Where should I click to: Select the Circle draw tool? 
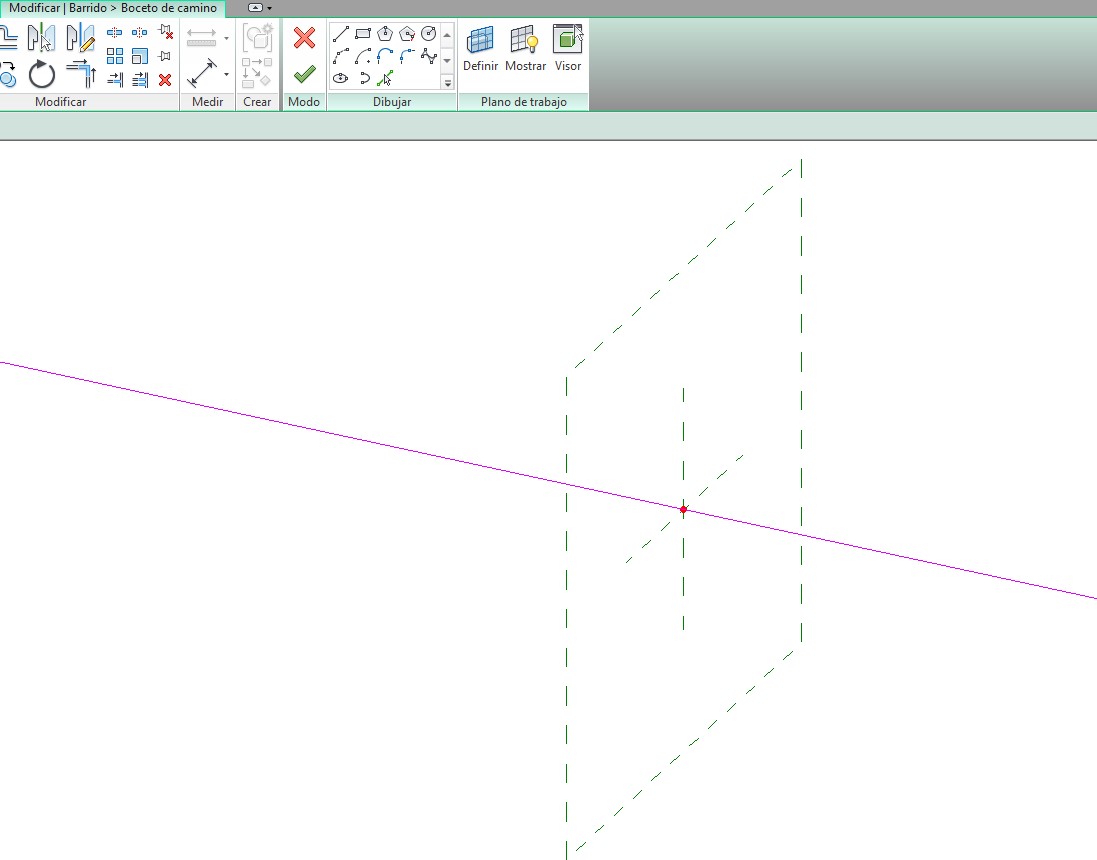tap(429, 34)
